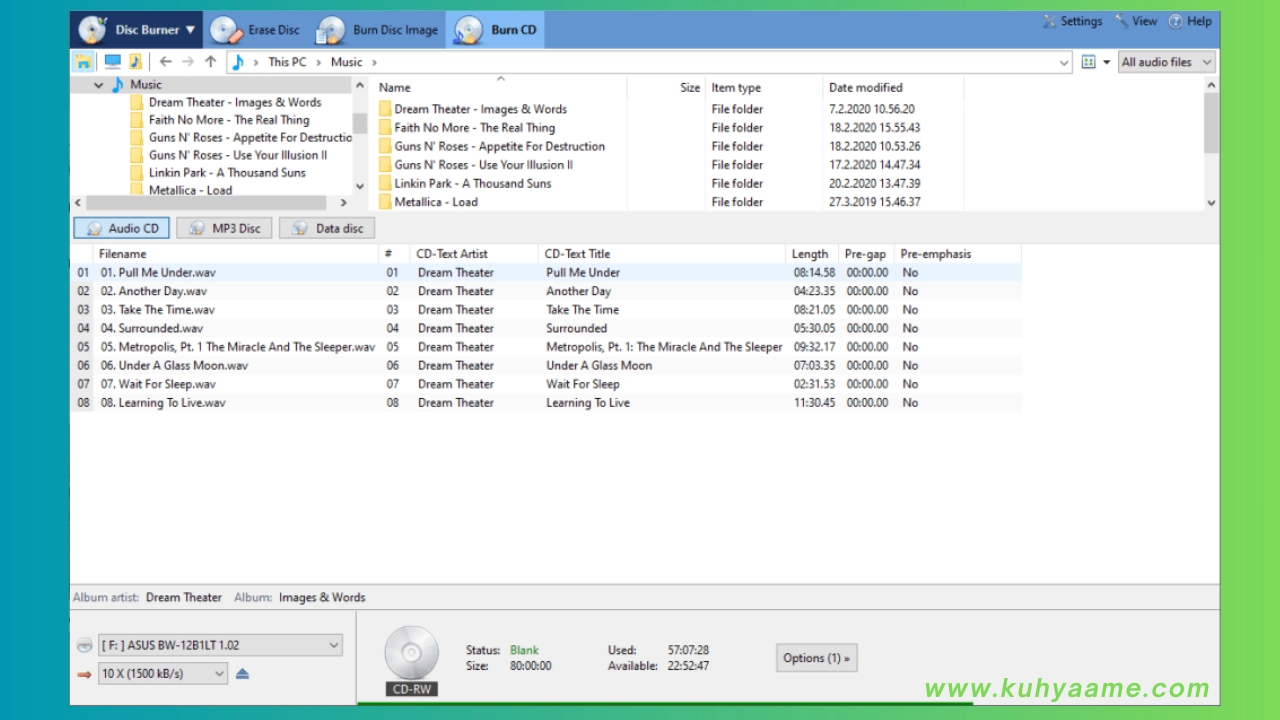
Task: Open the 'All audio files' filter dropdown
Action: (x=1167, y=62)
